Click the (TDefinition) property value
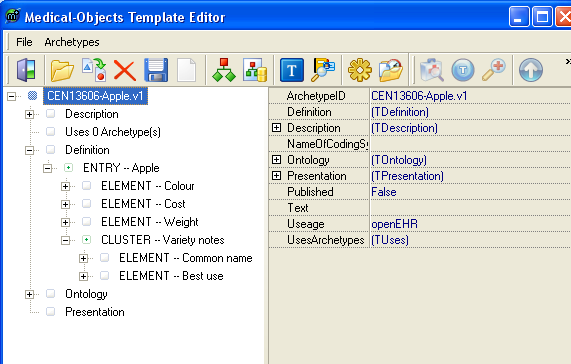571x364 pixels. [400, 112]
